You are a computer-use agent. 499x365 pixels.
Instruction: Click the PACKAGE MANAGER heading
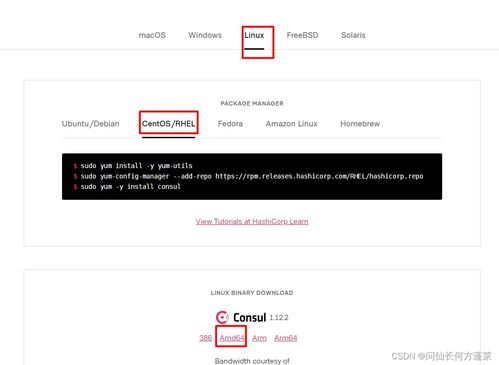click(252, 103)
